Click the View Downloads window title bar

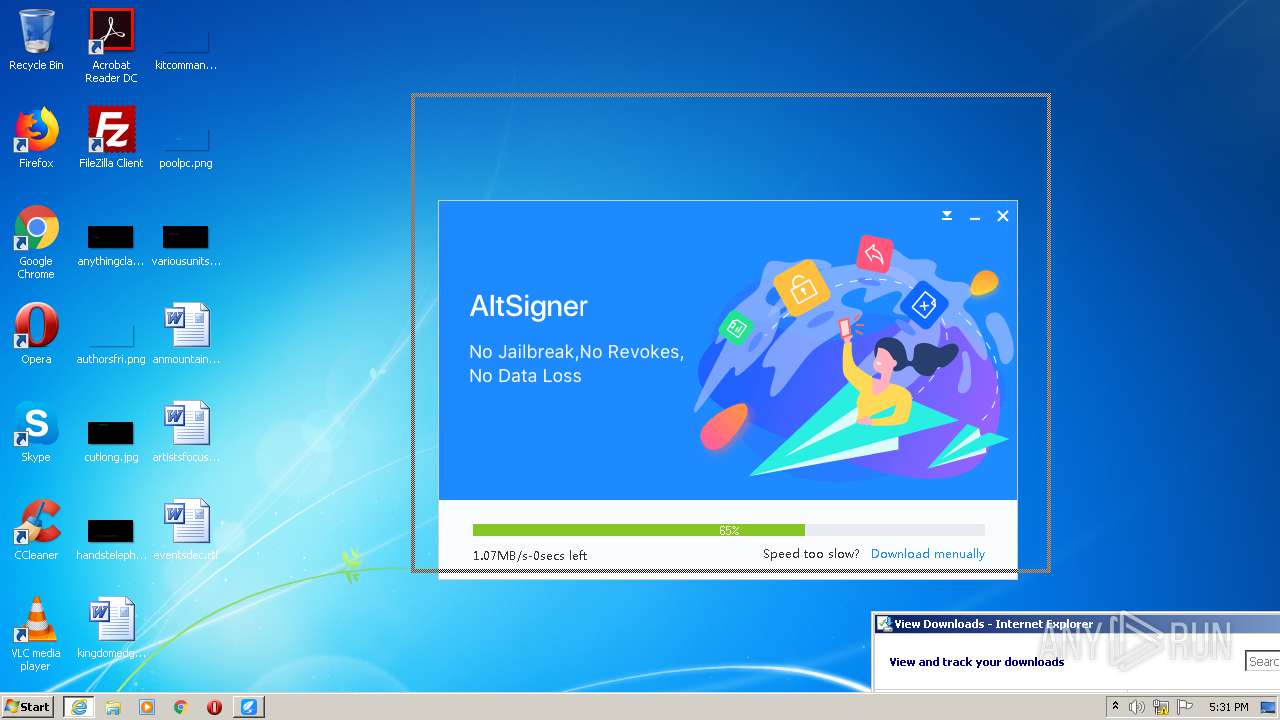(x=1076, y=624)
